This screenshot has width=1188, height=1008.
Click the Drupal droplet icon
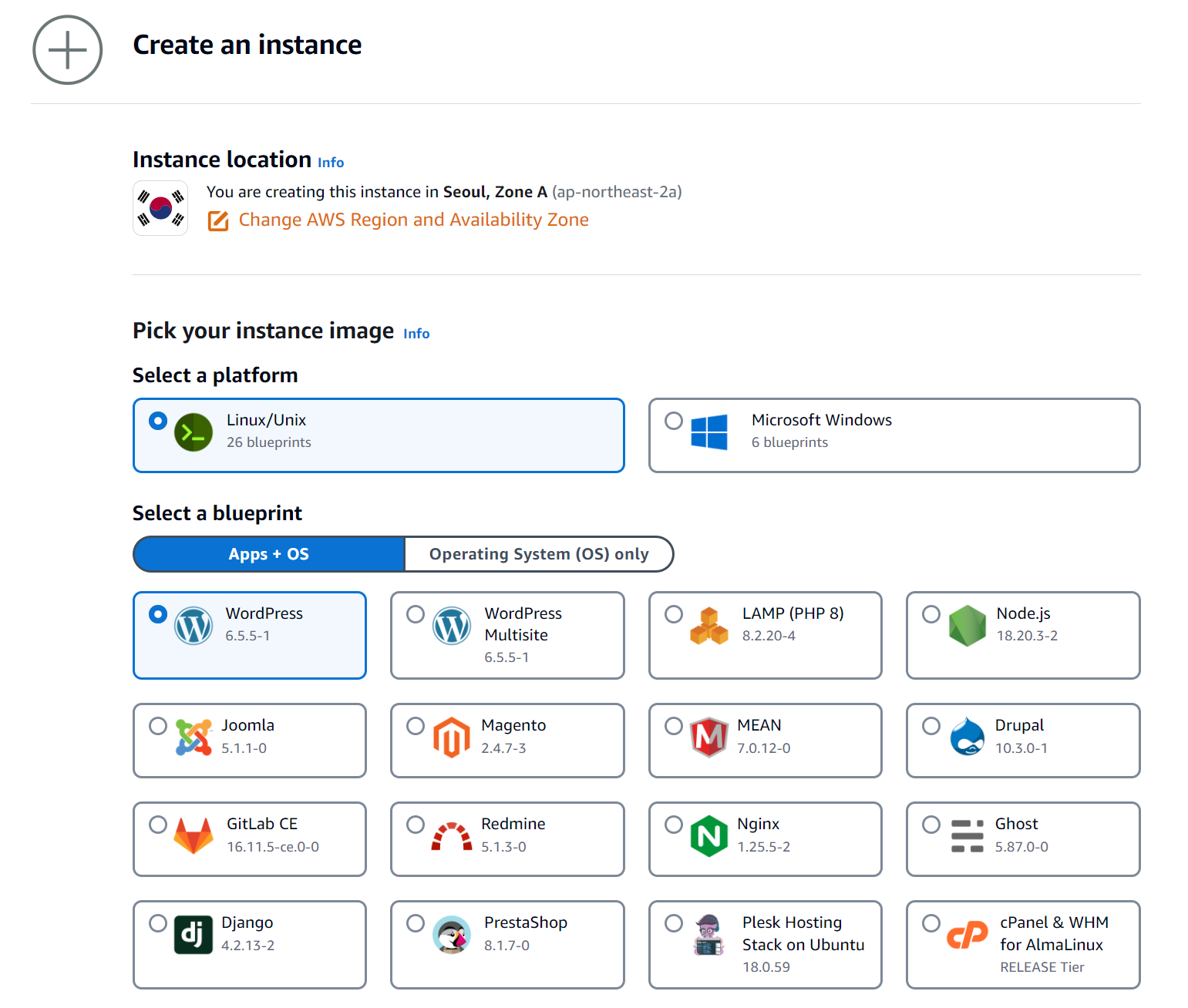tap(968, 737)
